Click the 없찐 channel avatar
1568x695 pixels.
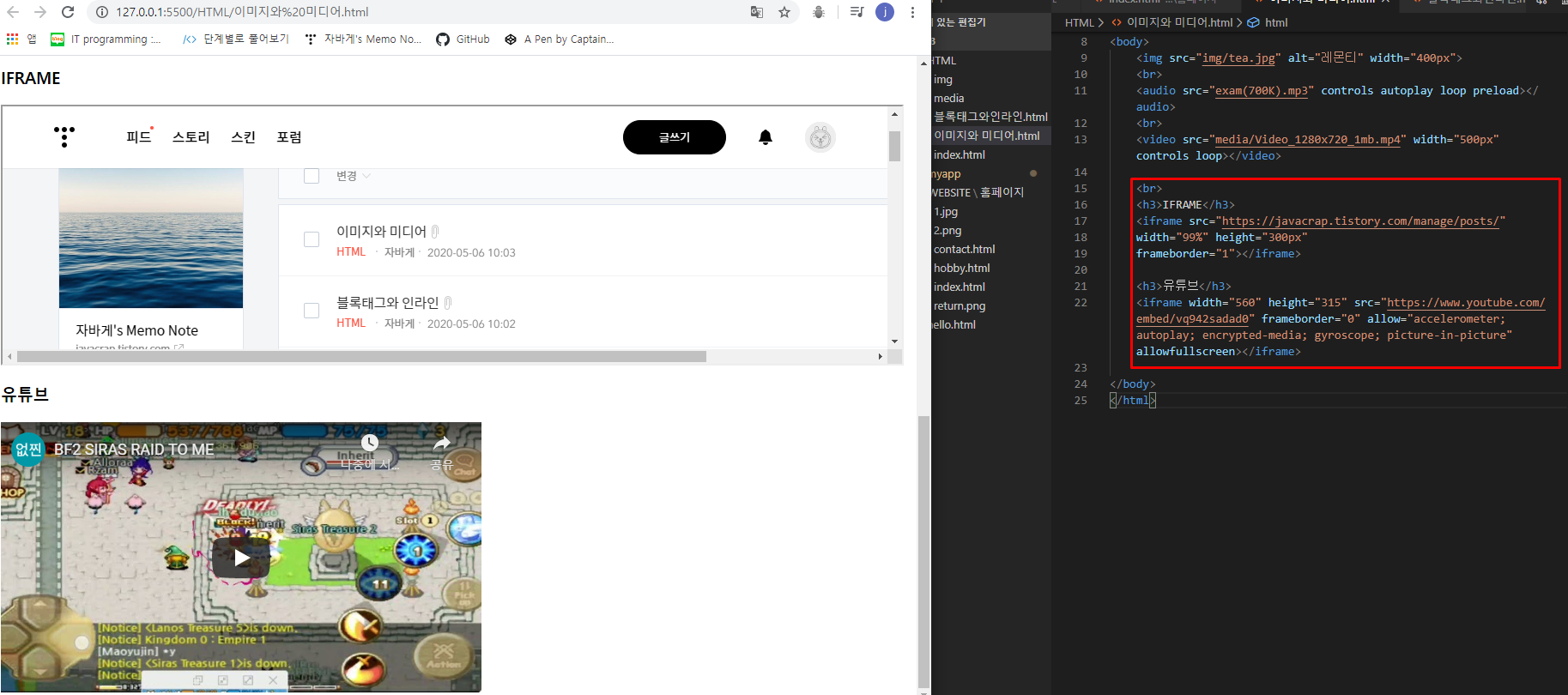[28, 449]
